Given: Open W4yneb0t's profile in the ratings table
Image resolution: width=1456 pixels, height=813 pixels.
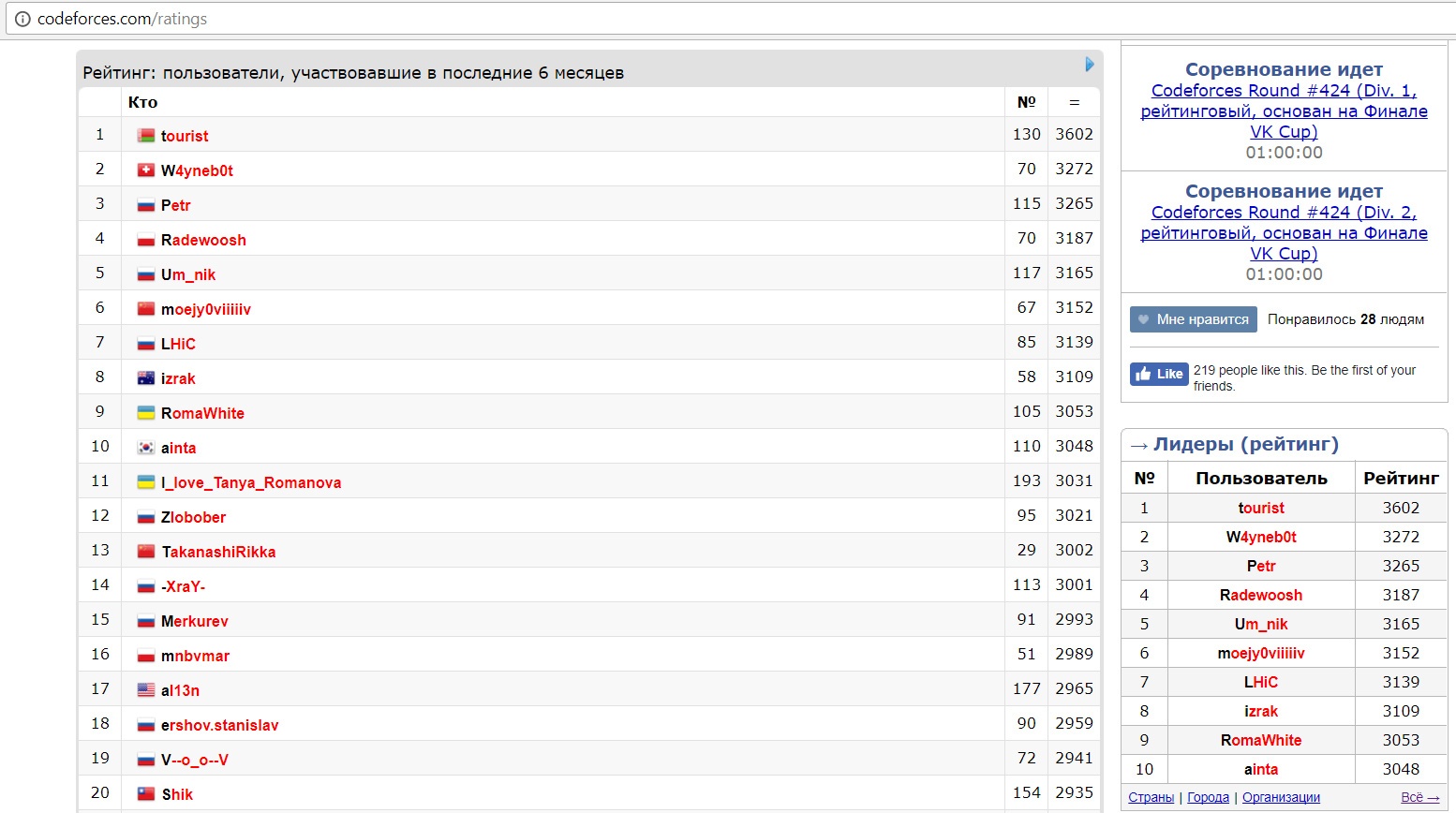Looking at the screenshot, I should tap(197, 170).
